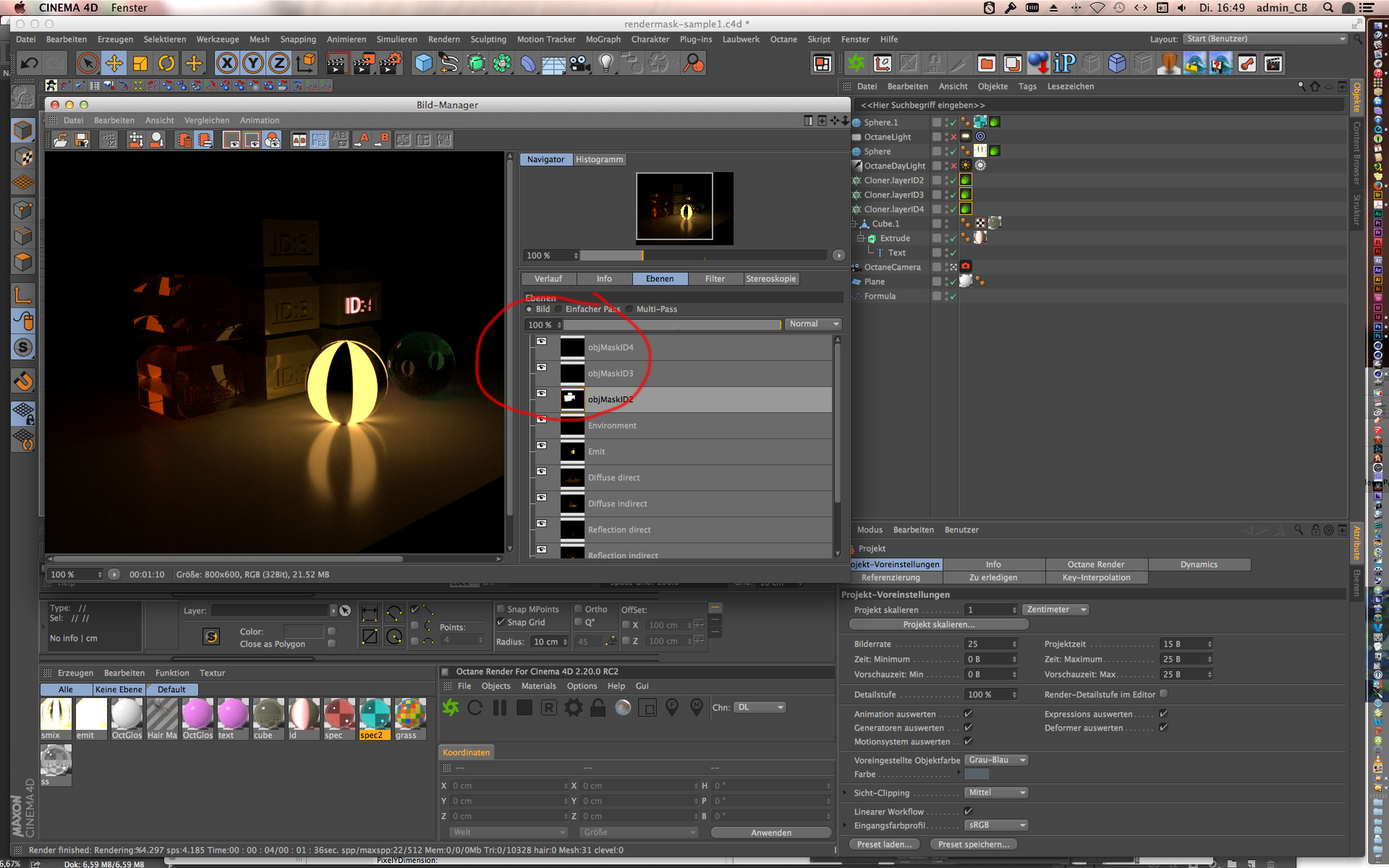Open the MoGraph menu
The width and height of the screenshot is (1389, 868).
click(x=603, y=39)
